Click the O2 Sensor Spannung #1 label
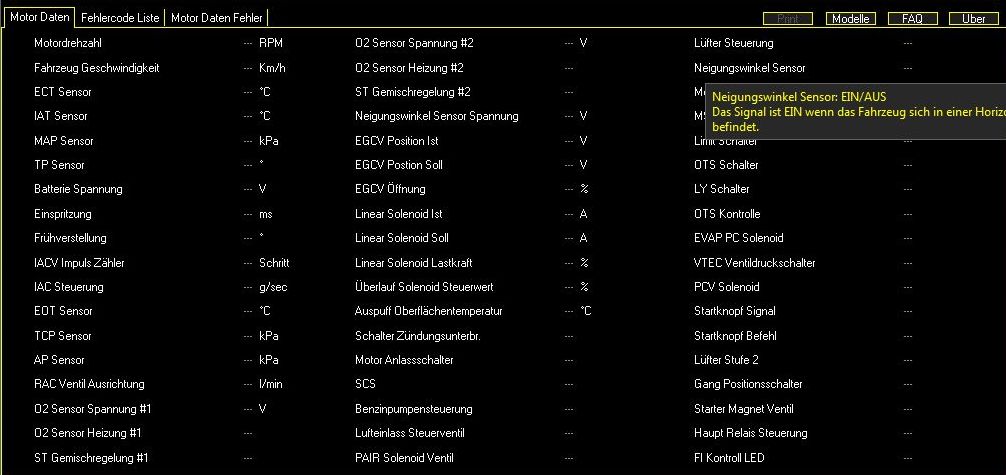This screenshot has height=475, width=1006. (x=91, y=408)
